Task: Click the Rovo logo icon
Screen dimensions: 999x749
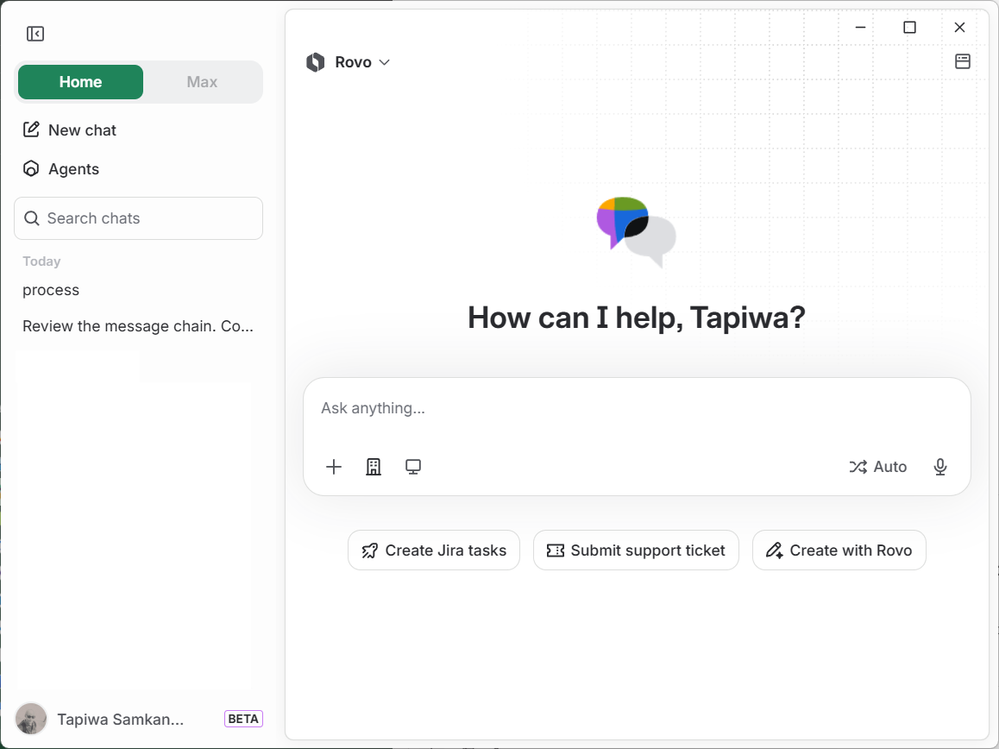Action: point(315,62)
